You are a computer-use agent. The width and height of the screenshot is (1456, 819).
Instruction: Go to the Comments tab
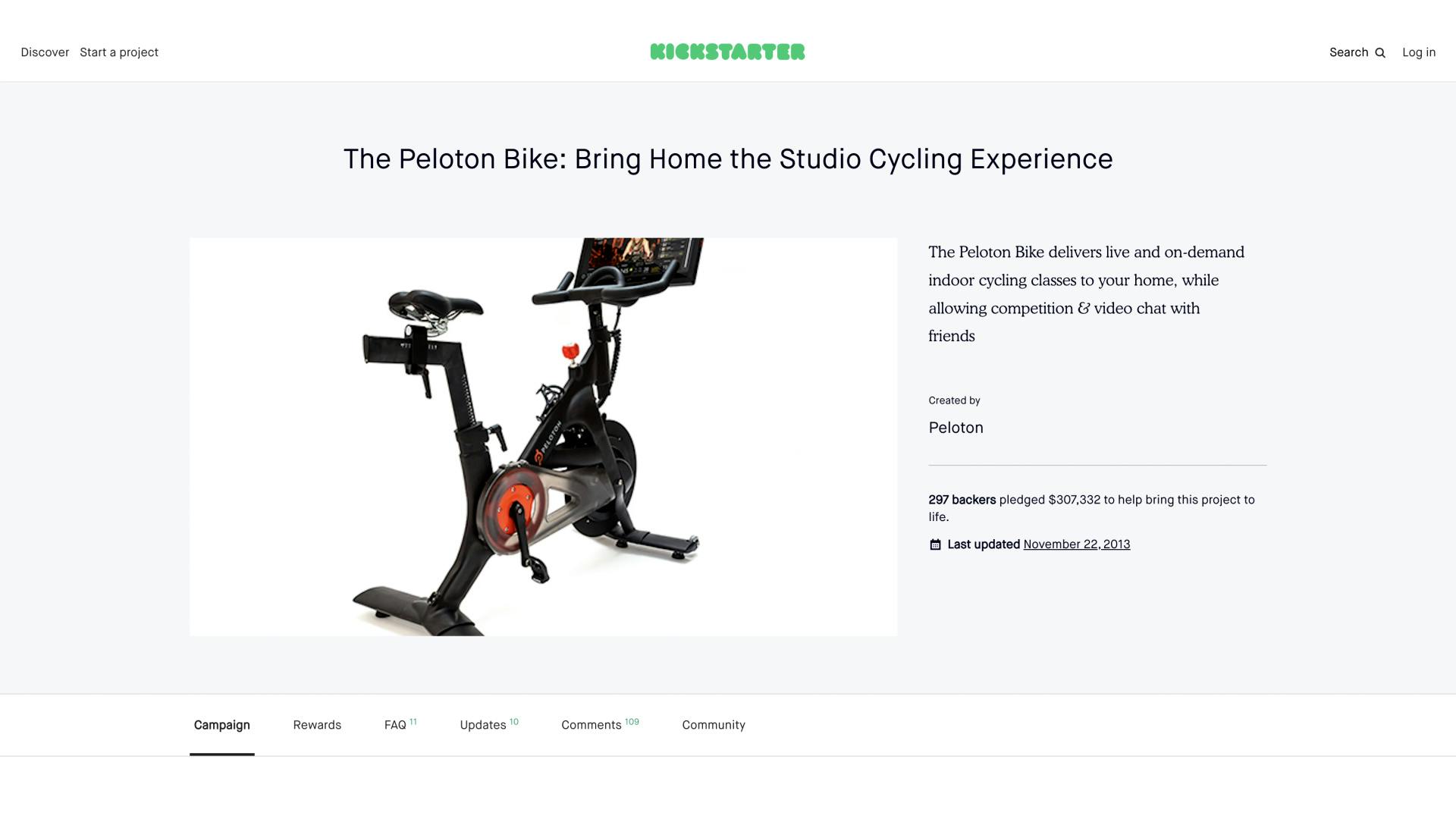coord(591,725)
